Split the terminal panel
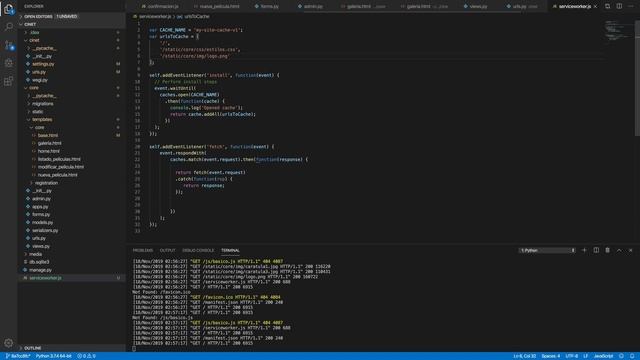Image resolution: width=640 pixels, height=360 pixels. tap(596, 250)
